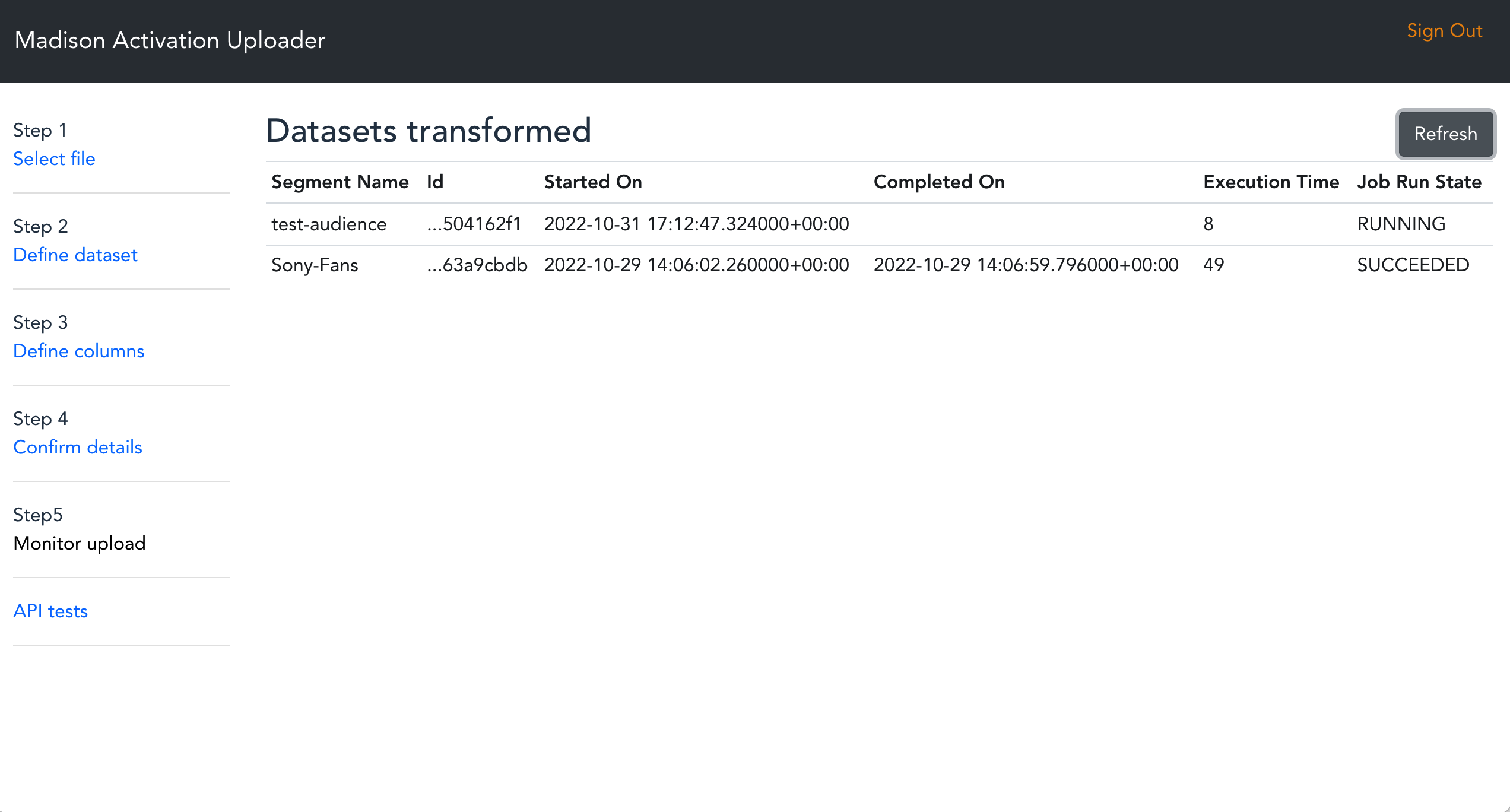The image size is (1510, 812).
Task: Open the Select file step
Action: (x=54, y=159)
